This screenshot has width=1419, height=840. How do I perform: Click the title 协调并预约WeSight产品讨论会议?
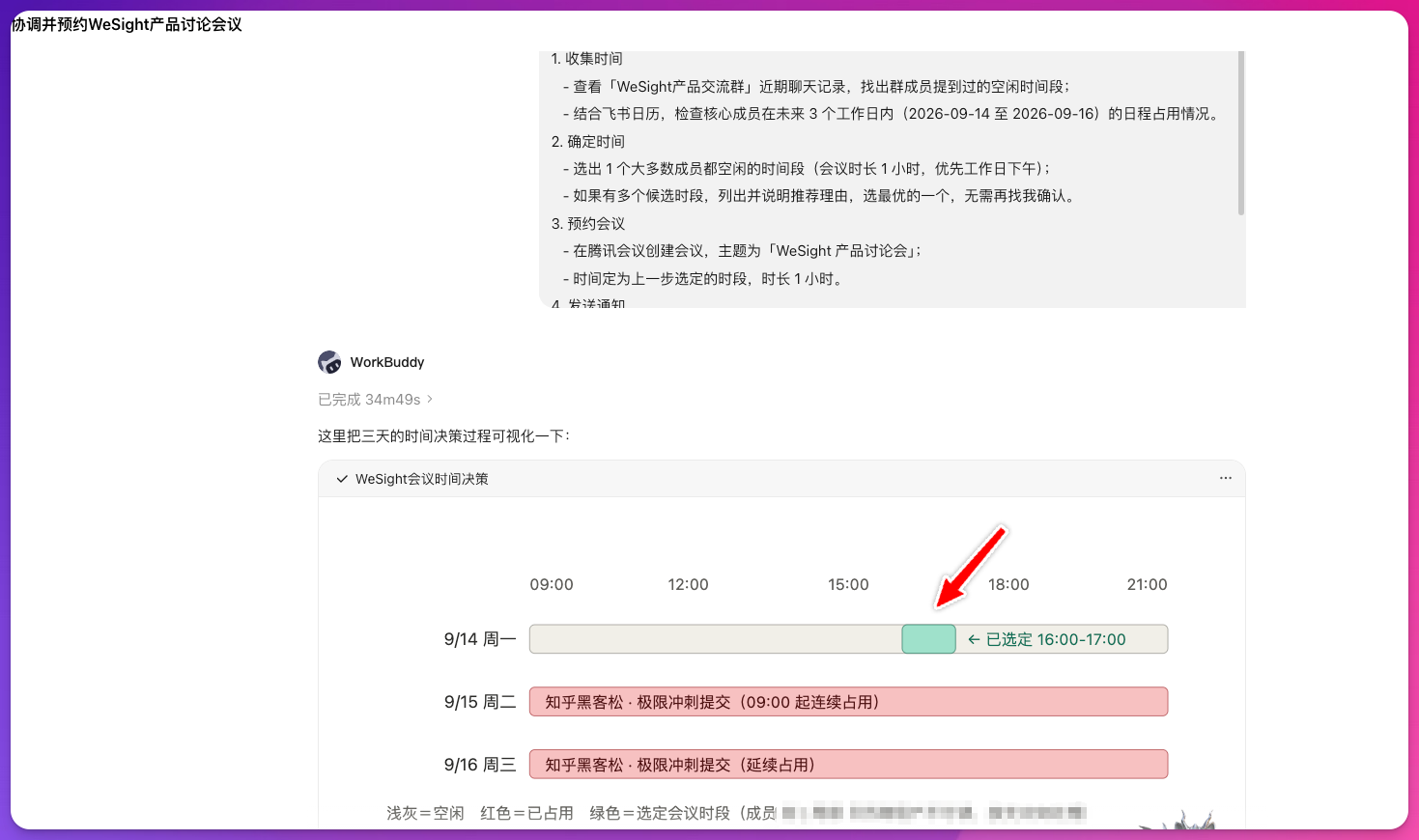(127, 24)
